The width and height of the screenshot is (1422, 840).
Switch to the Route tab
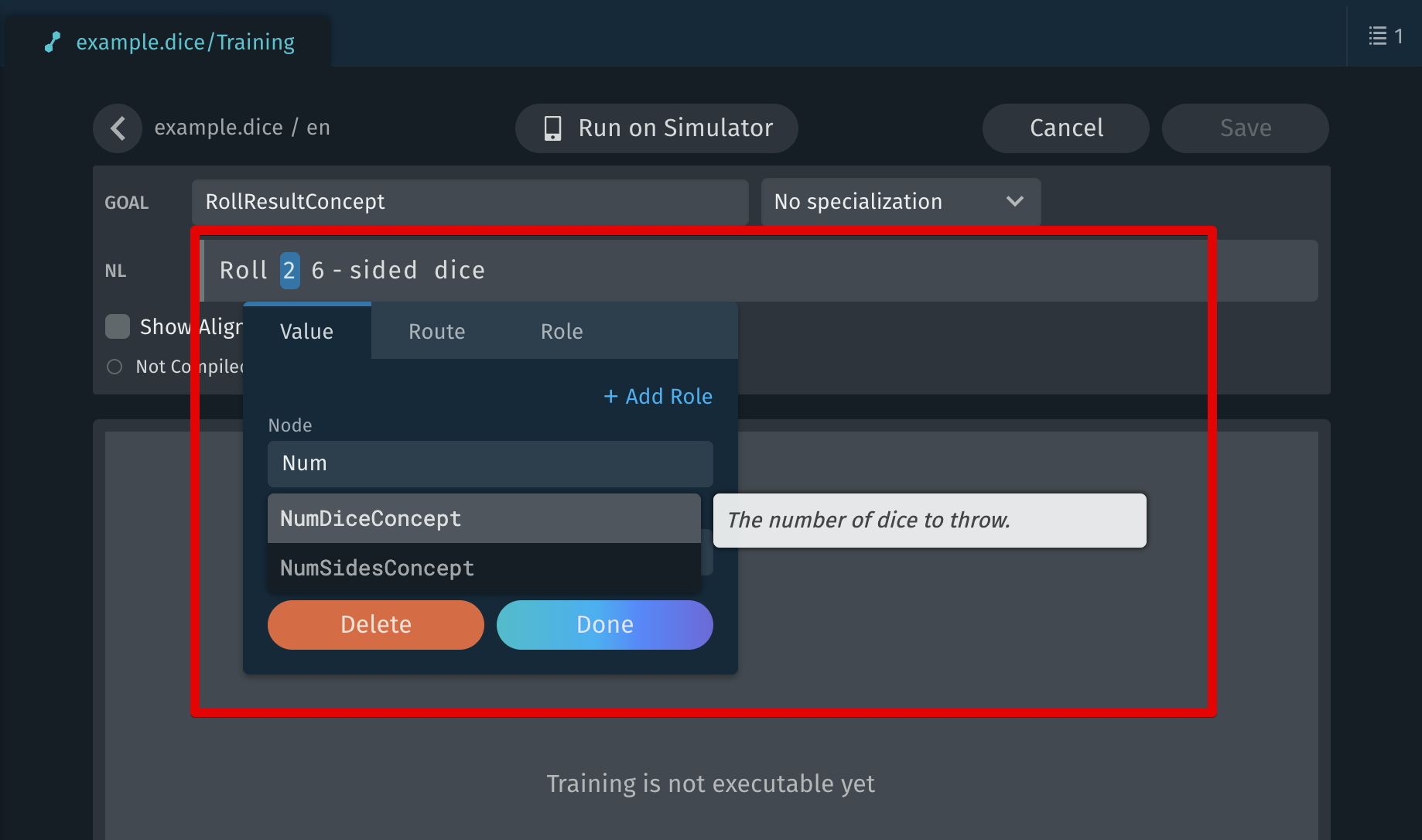[437, 331]
